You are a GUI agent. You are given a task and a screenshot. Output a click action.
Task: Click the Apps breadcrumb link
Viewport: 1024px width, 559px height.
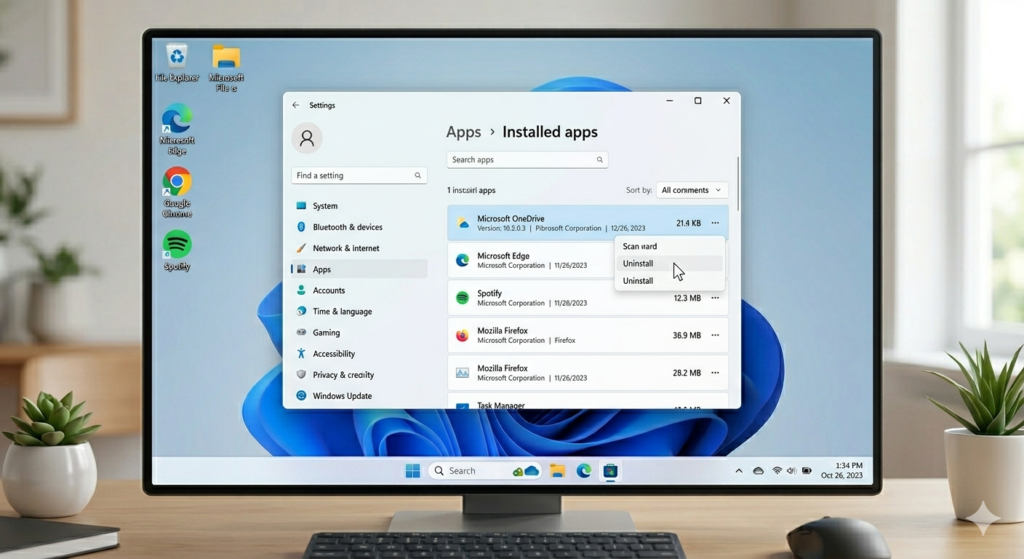point(464,132)
